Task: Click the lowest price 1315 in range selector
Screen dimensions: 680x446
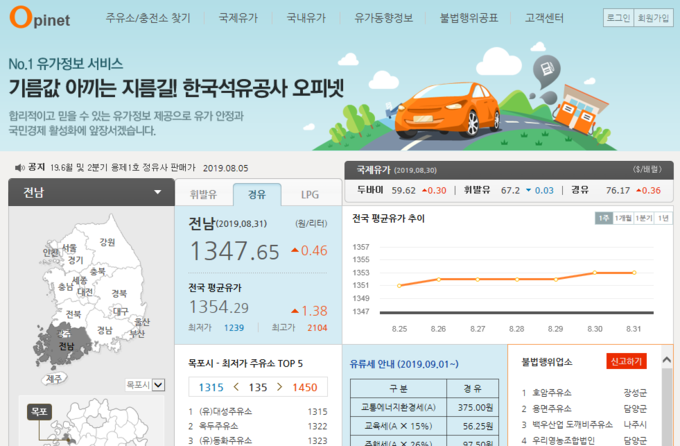Action: coord(211,387)
